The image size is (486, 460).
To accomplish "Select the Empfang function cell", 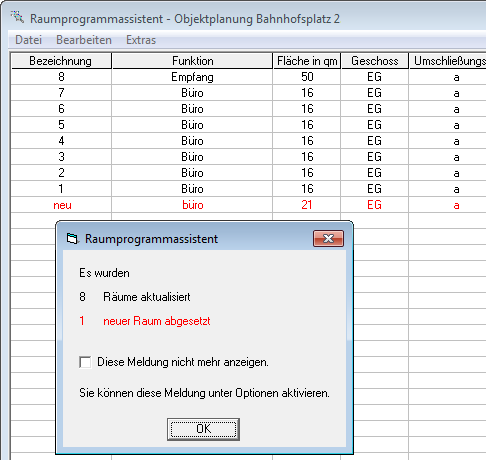I will coord(192,77).
